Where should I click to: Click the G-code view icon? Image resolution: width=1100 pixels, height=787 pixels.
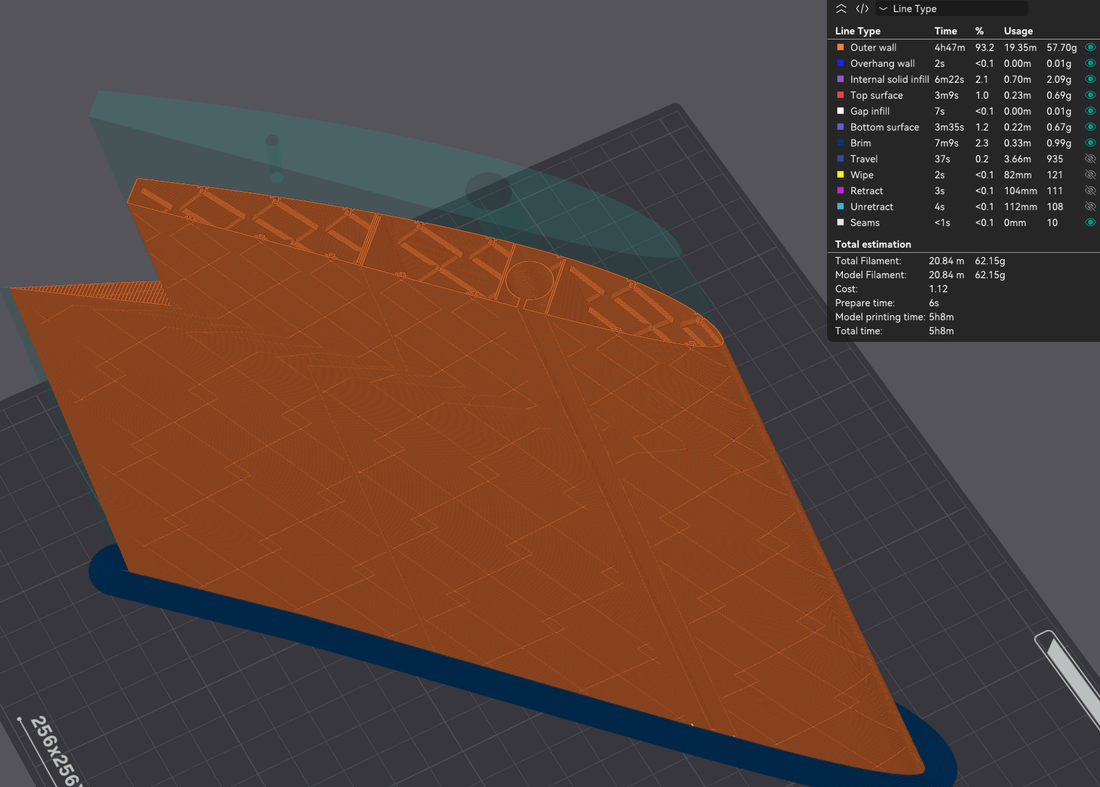point(862,8)
